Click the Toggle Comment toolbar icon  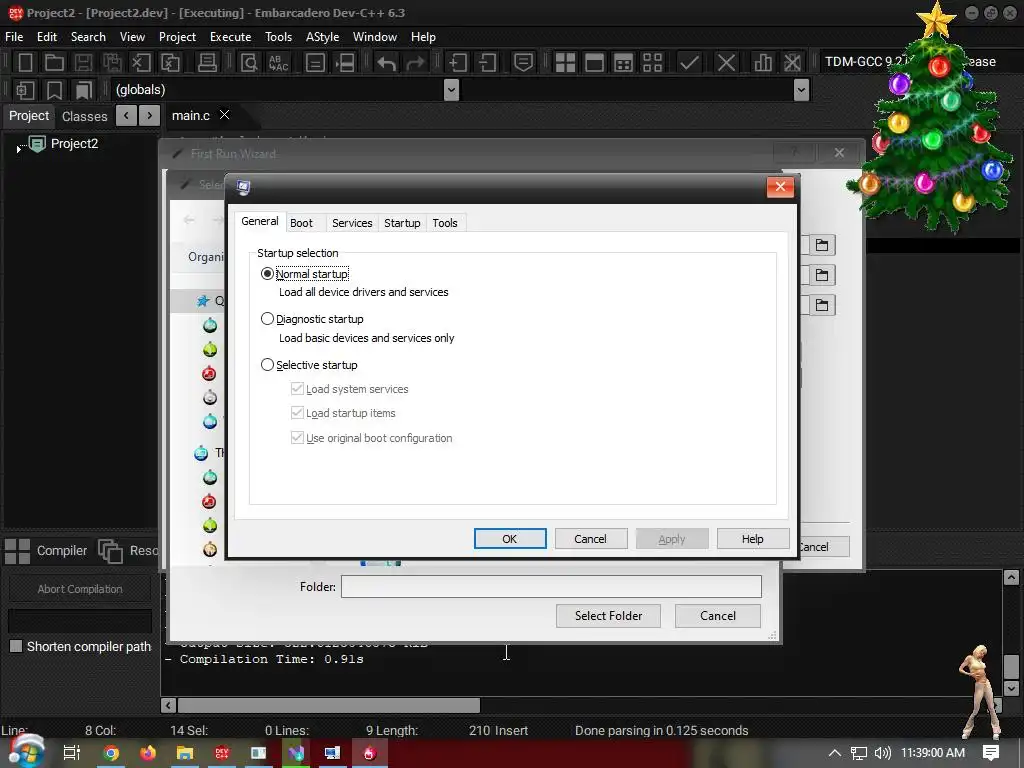[x=523, y=63]
